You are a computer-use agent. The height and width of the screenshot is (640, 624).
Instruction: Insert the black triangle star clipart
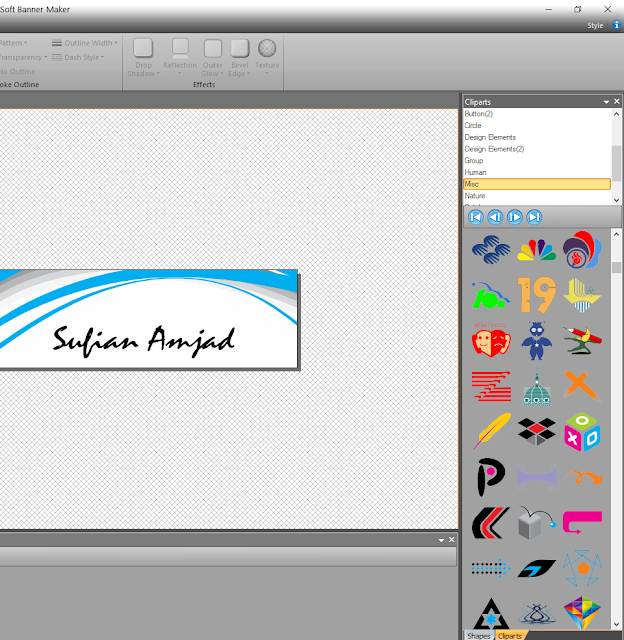coord(491,613)
